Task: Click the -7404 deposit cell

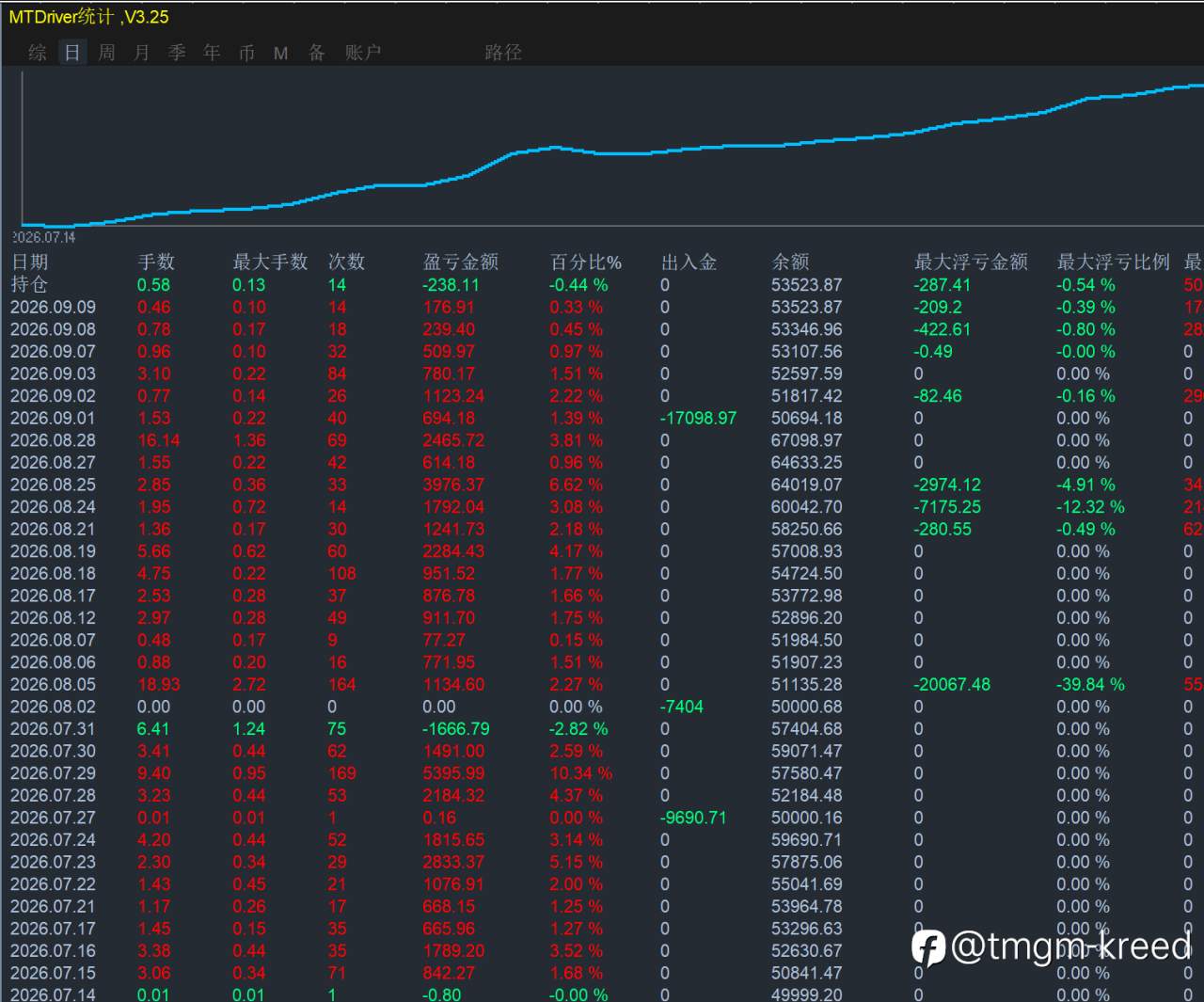Action: pyautogui.click(x=683, y=707)
